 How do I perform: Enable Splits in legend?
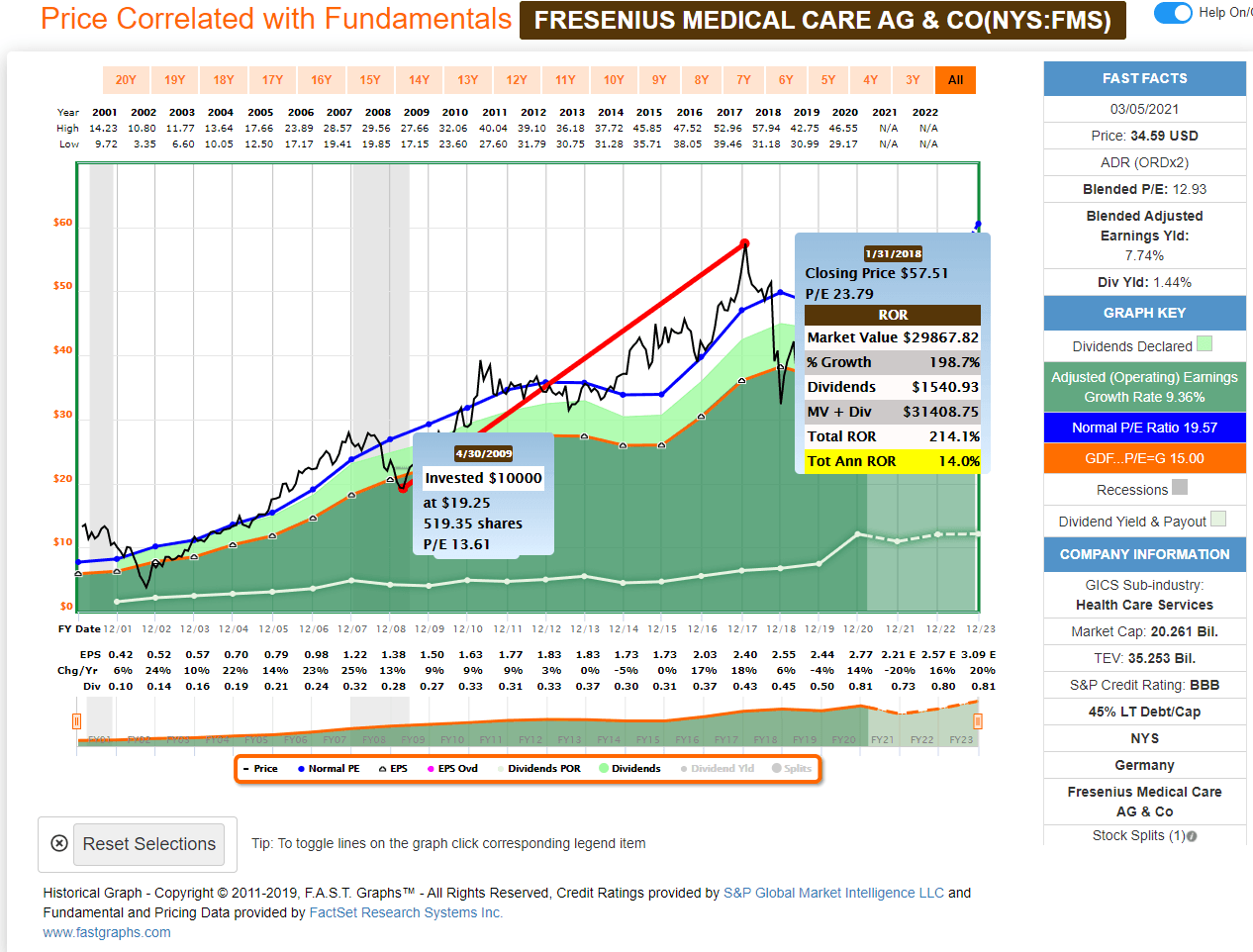click(792, 769)
